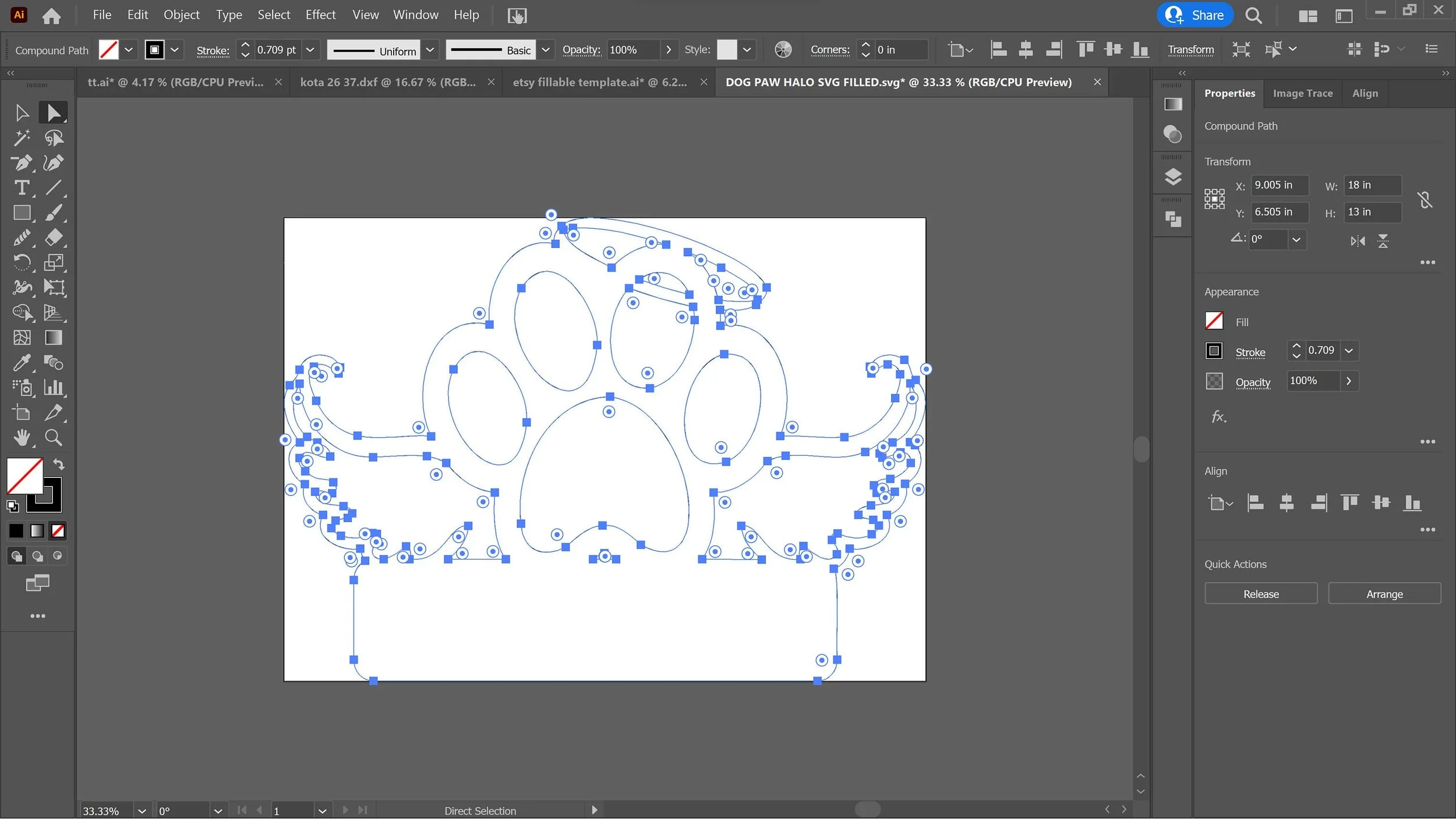This screenshot has height=819, width=1456.
Task: Select the Type tool
Action: point(22,188)
